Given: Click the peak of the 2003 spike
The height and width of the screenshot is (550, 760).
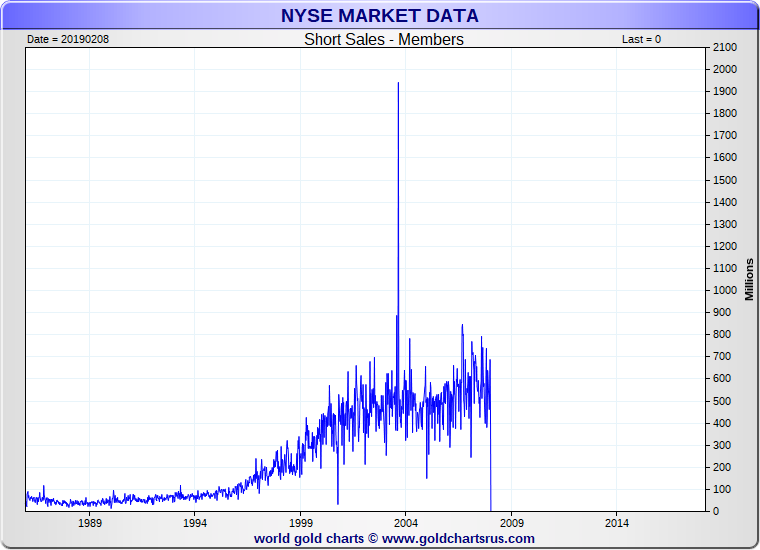Looking at the screenshot, I should click(398, 83).
